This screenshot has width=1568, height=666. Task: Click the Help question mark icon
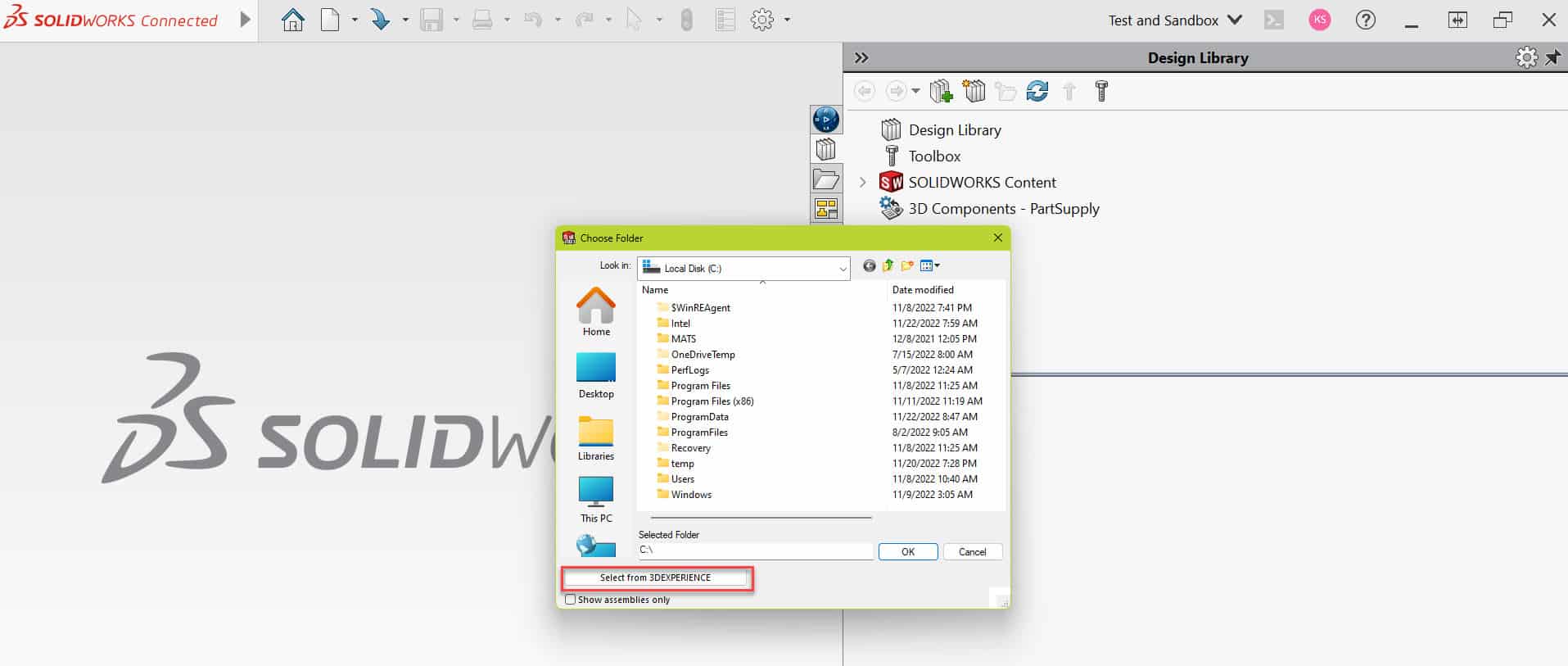pos(1365,20)
